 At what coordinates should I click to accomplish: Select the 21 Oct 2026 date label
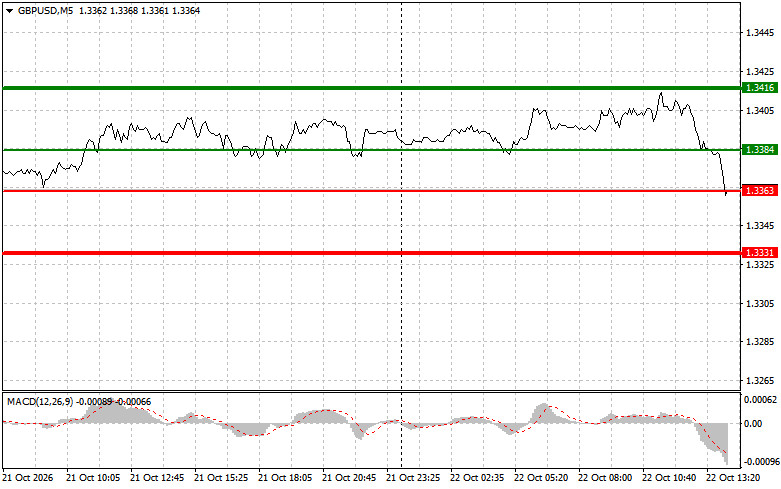click(28, 478)
